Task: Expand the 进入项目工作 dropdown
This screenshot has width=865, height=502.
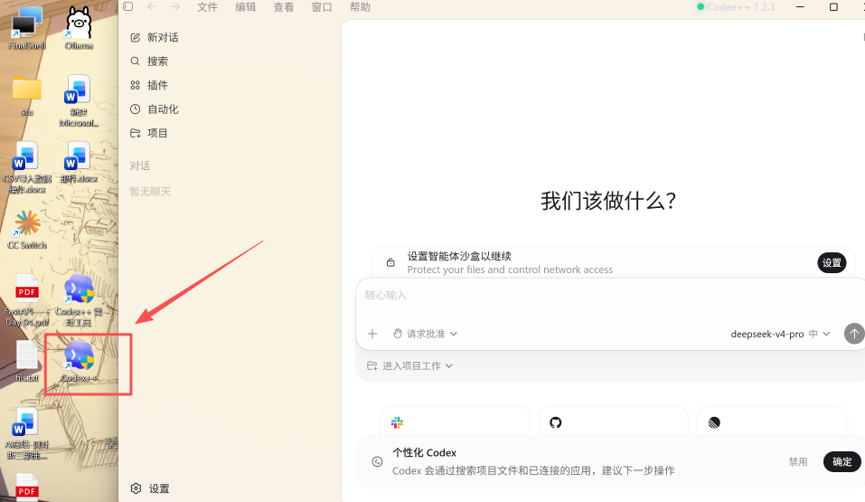Action: pyautogui.click(x=409, y=366)
